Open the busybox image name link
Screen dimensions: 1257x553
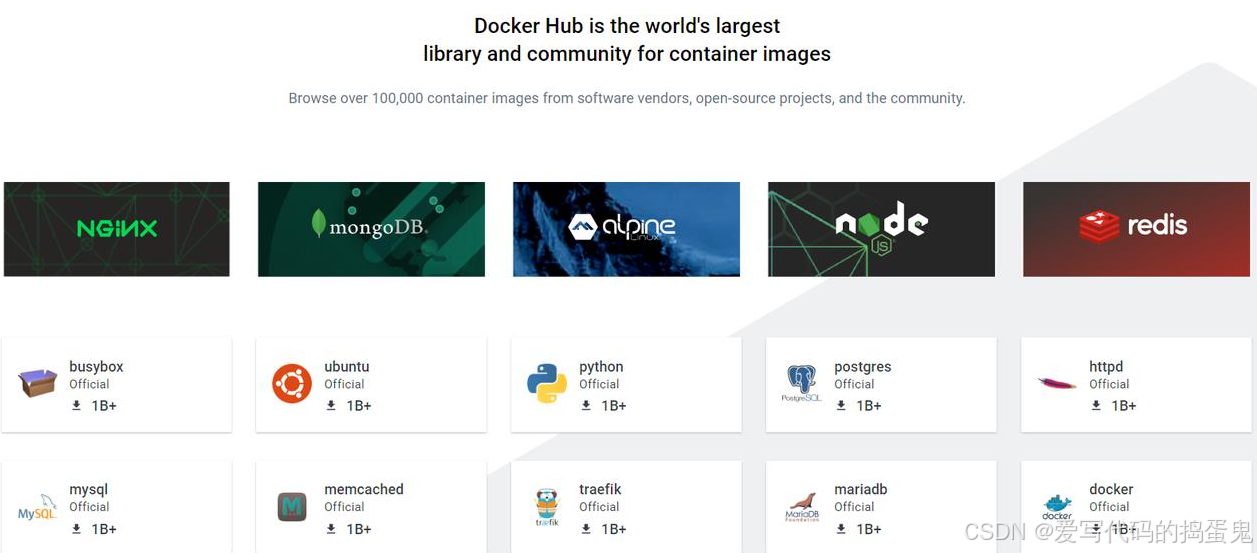(x=96, y=367)
